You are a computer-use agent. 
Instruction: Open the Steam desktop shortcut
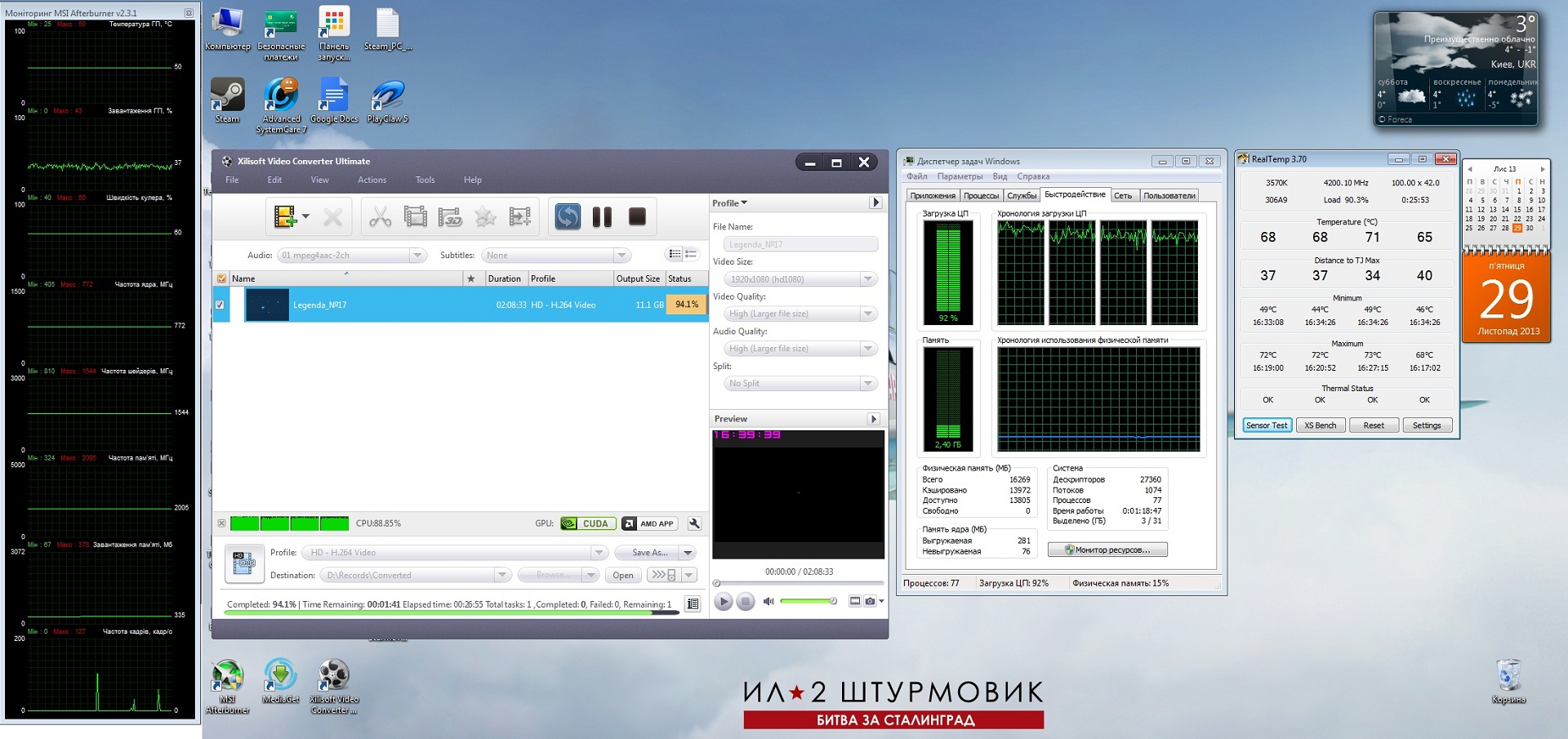click(227, 100)
